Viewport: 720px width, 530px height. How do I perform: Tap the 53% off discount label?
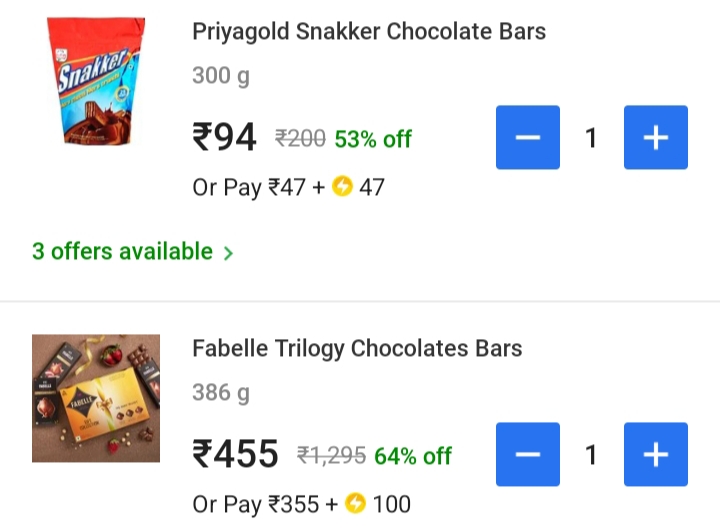373,139
